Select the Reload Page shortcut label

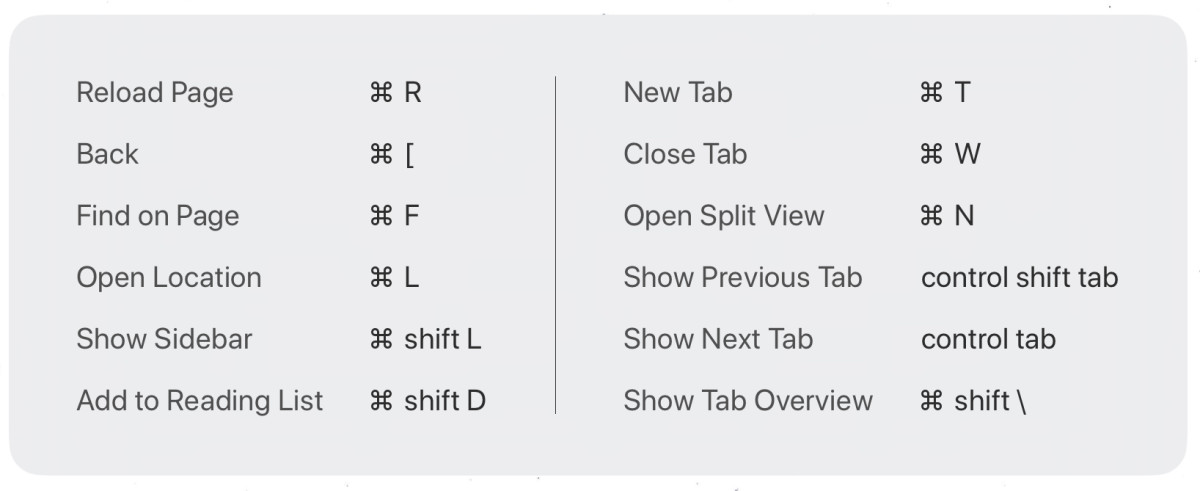(154, 93)
